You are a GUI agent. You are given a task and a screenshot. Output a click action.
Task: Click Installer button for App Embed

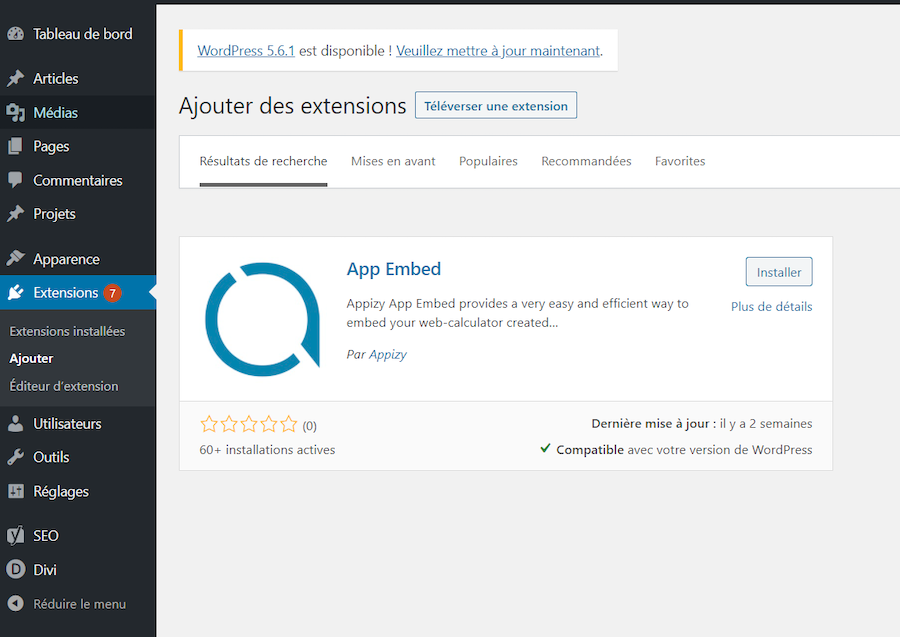(779, 272)
